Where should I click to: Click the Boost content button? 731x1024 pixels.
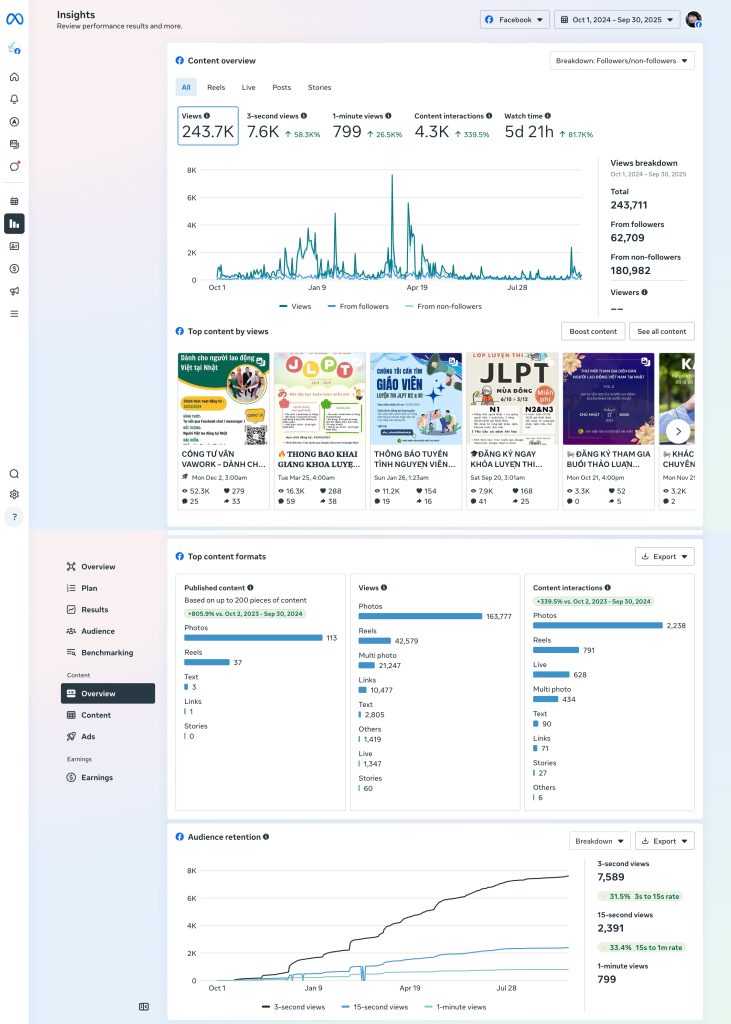click(593, 331)
